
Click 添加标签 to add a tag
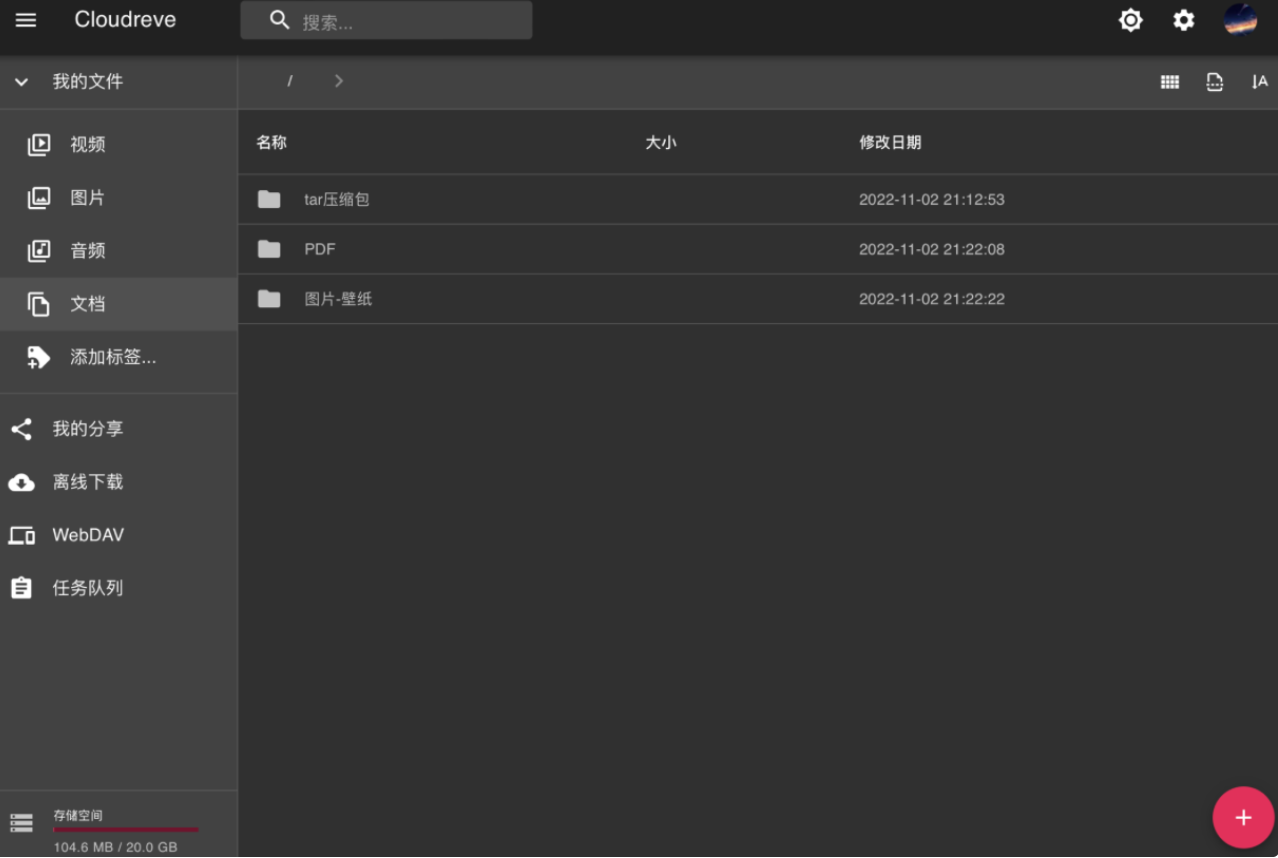pos(112,357)
